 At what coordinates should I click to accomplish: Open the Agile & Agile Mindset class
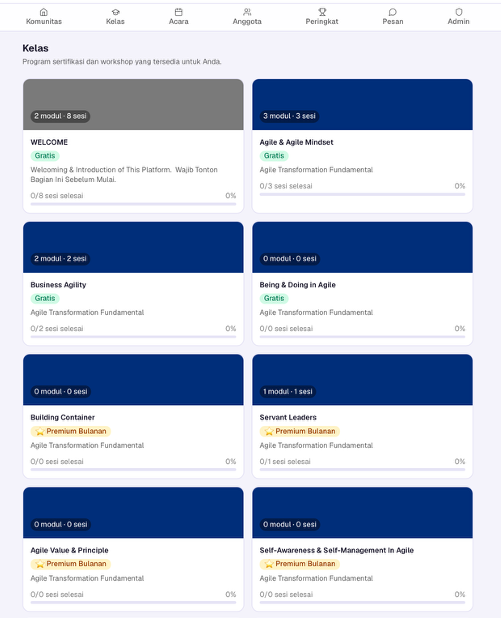pyautogui.click(x=296, y=142)
